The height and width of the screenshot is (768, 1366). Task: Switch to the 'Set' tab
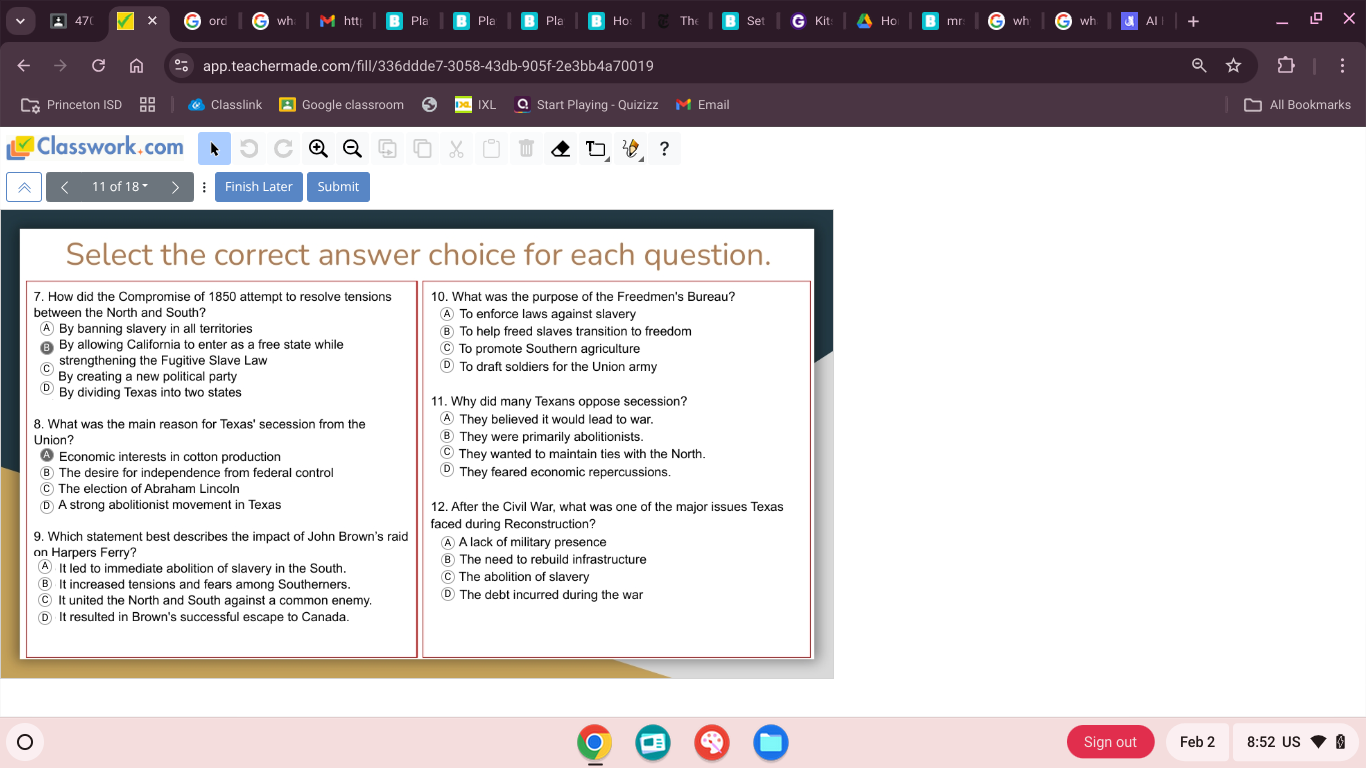pos(744,21)
